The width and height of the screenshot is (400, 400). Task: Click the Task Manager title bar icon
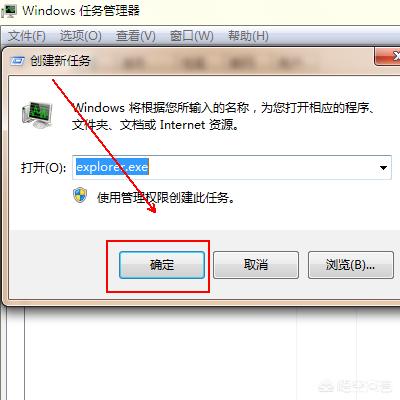coord(9,11)
